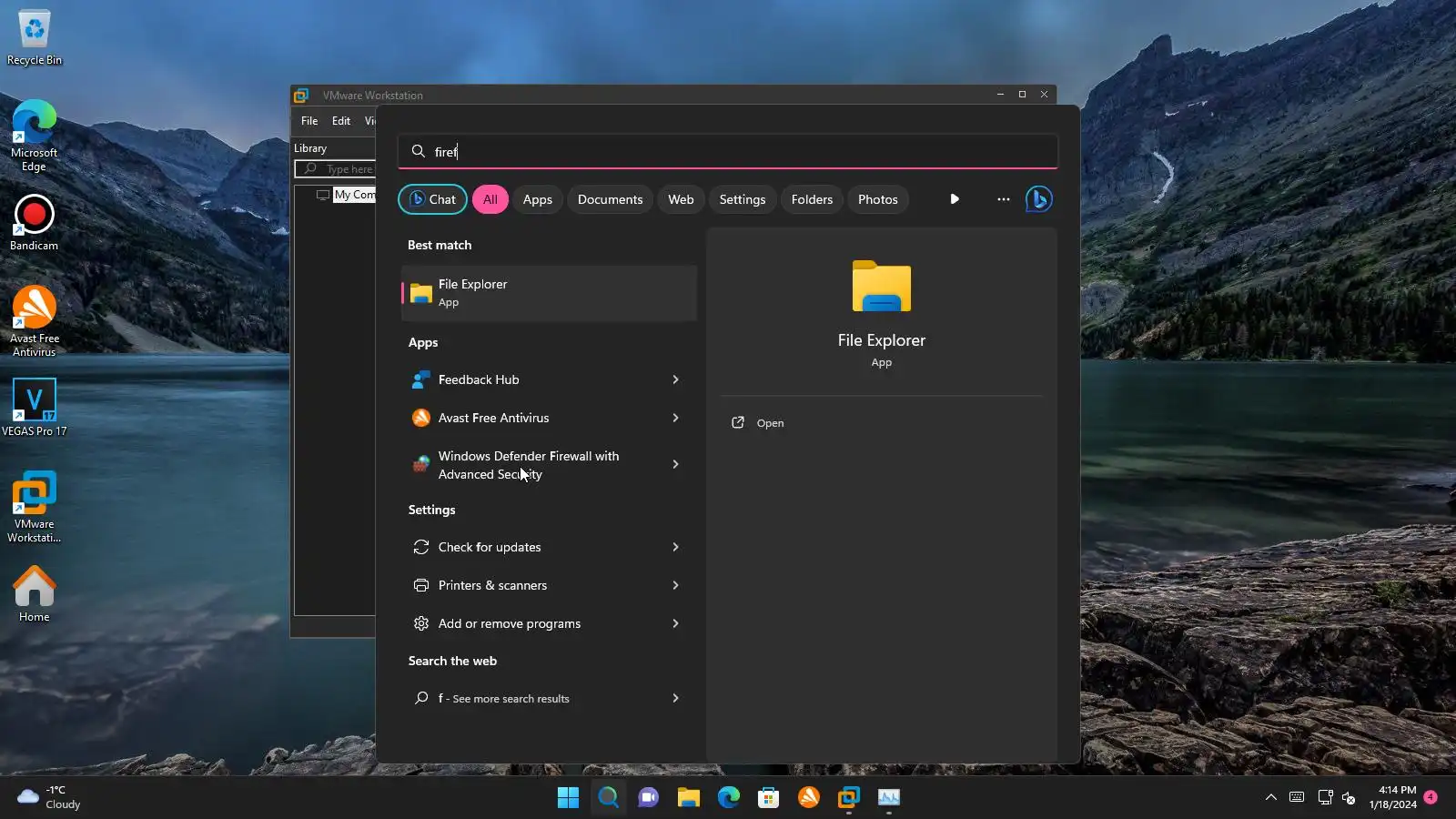Open Printers & scanners setting
Screen dimensions: 1456x819
(x=531, y=585)
